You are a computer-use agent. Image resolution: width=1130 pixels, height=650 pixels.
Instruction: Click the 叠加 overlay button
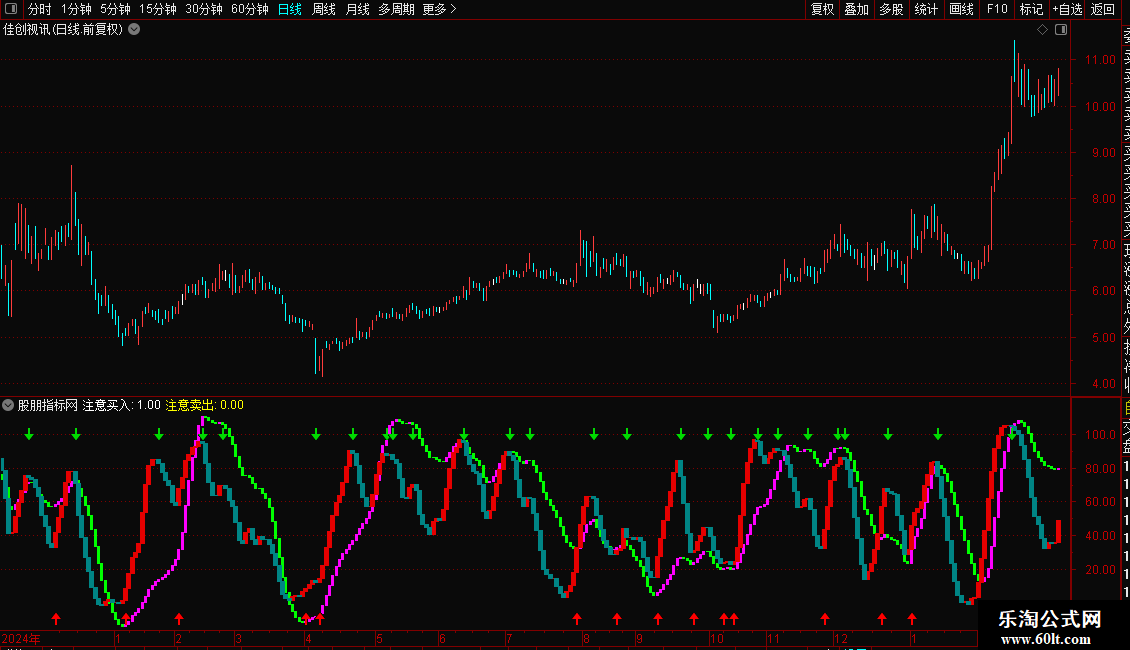[857, 9]
